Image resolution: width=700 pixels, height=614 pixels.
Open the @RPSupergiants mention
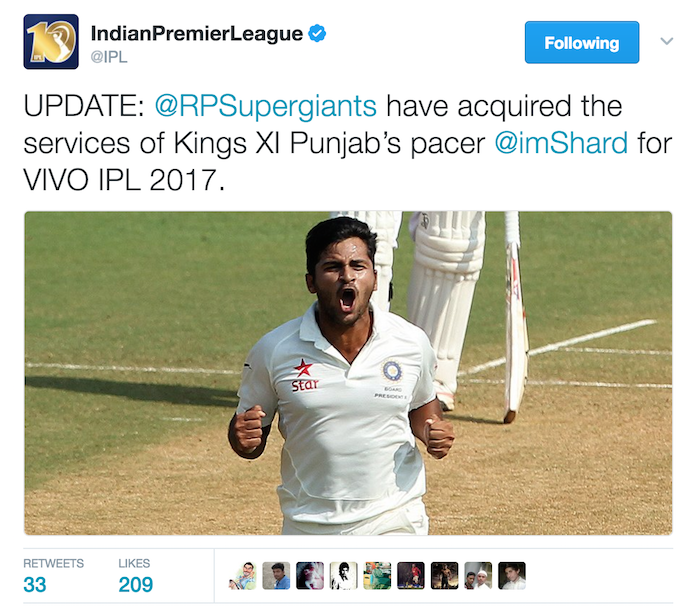(266, 107)
